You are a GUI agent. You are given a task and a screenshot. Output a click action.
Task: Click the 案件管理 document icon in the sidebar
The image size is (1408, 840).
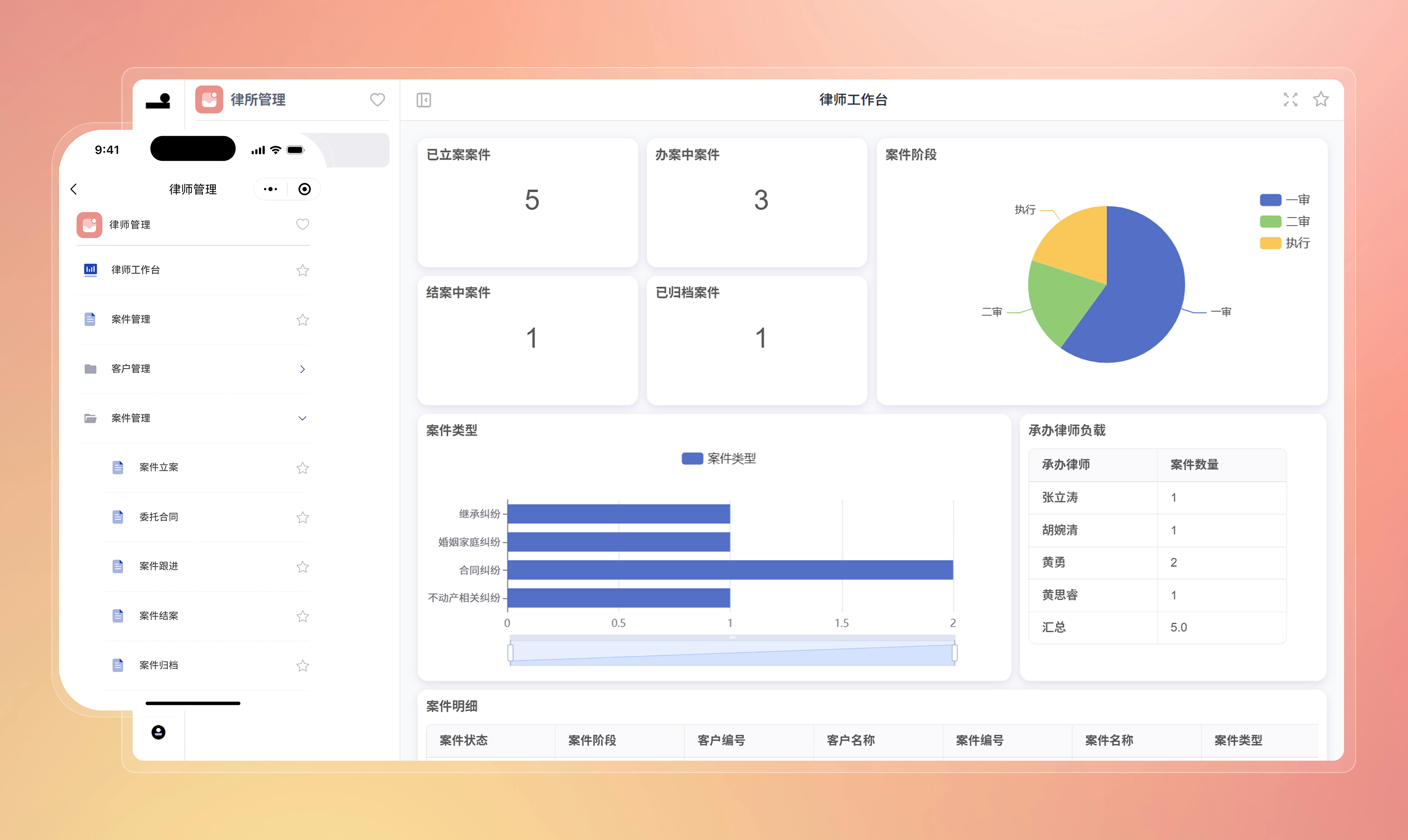pyautogui.click(x=90, y=319)
